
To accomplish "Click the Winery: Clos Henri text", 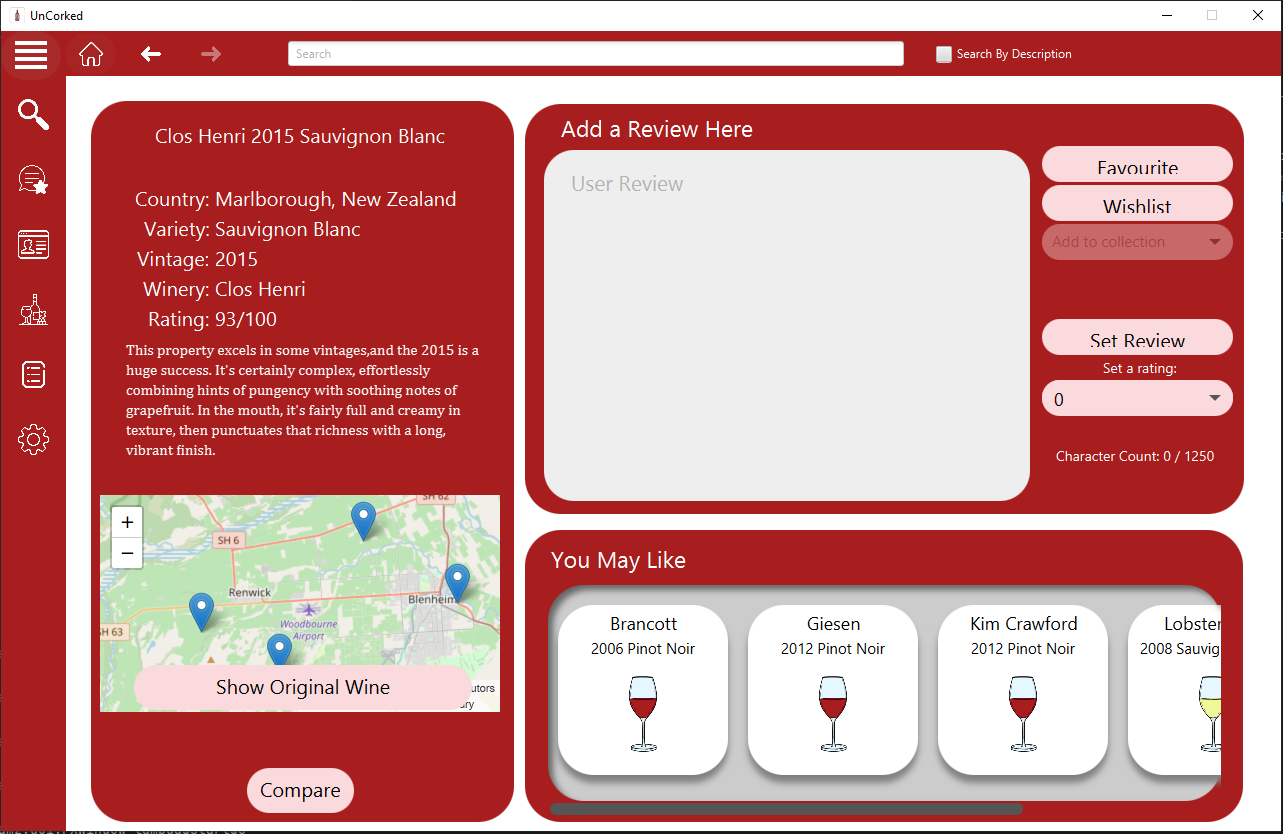I will [224, 289].
